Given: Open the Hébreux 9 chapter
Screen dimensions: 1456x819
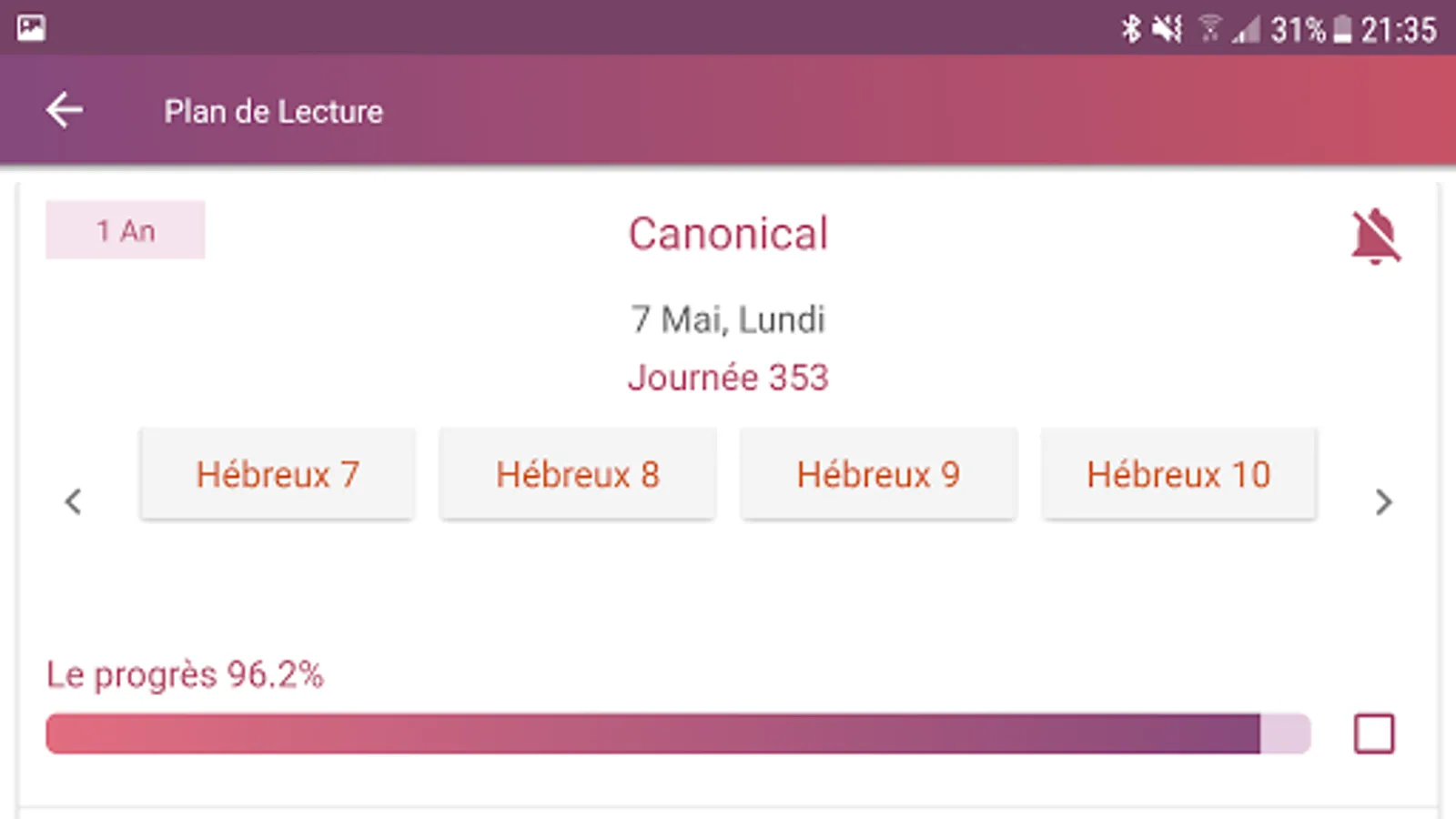Looking at the screenshot, I should (x=878, y=474).
